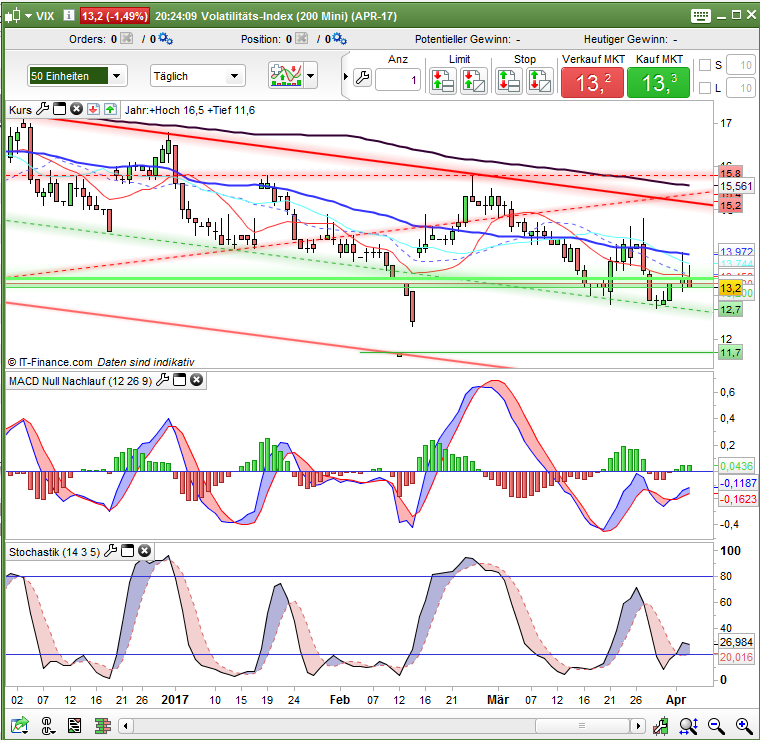
Task: Click the add indicator chart icon
Action: point(286,76)
